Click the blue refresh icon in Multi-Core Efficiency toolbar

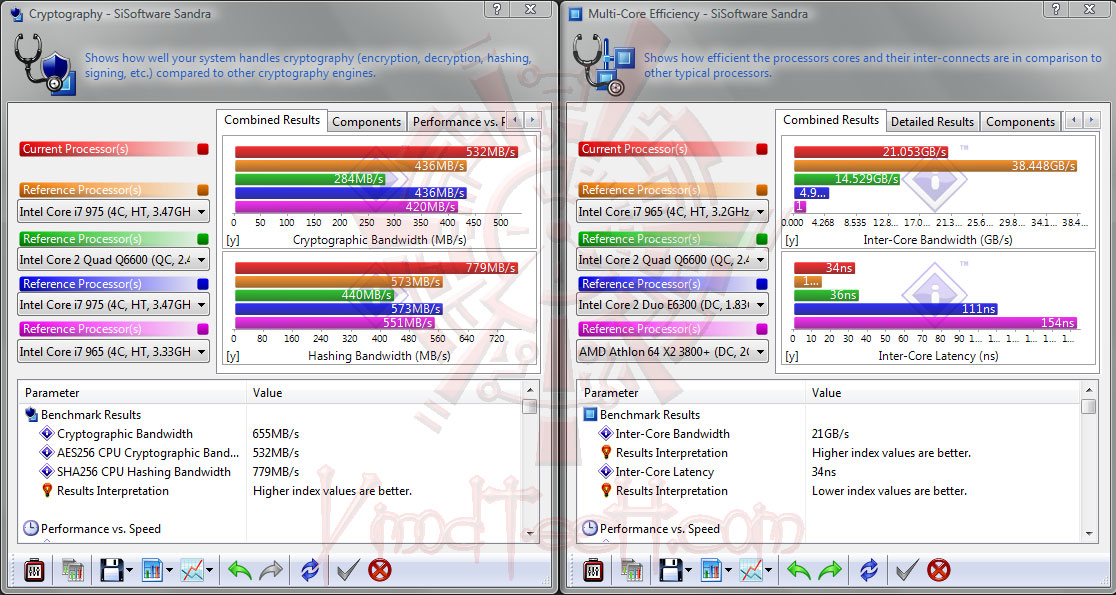(x=869, y=570)
